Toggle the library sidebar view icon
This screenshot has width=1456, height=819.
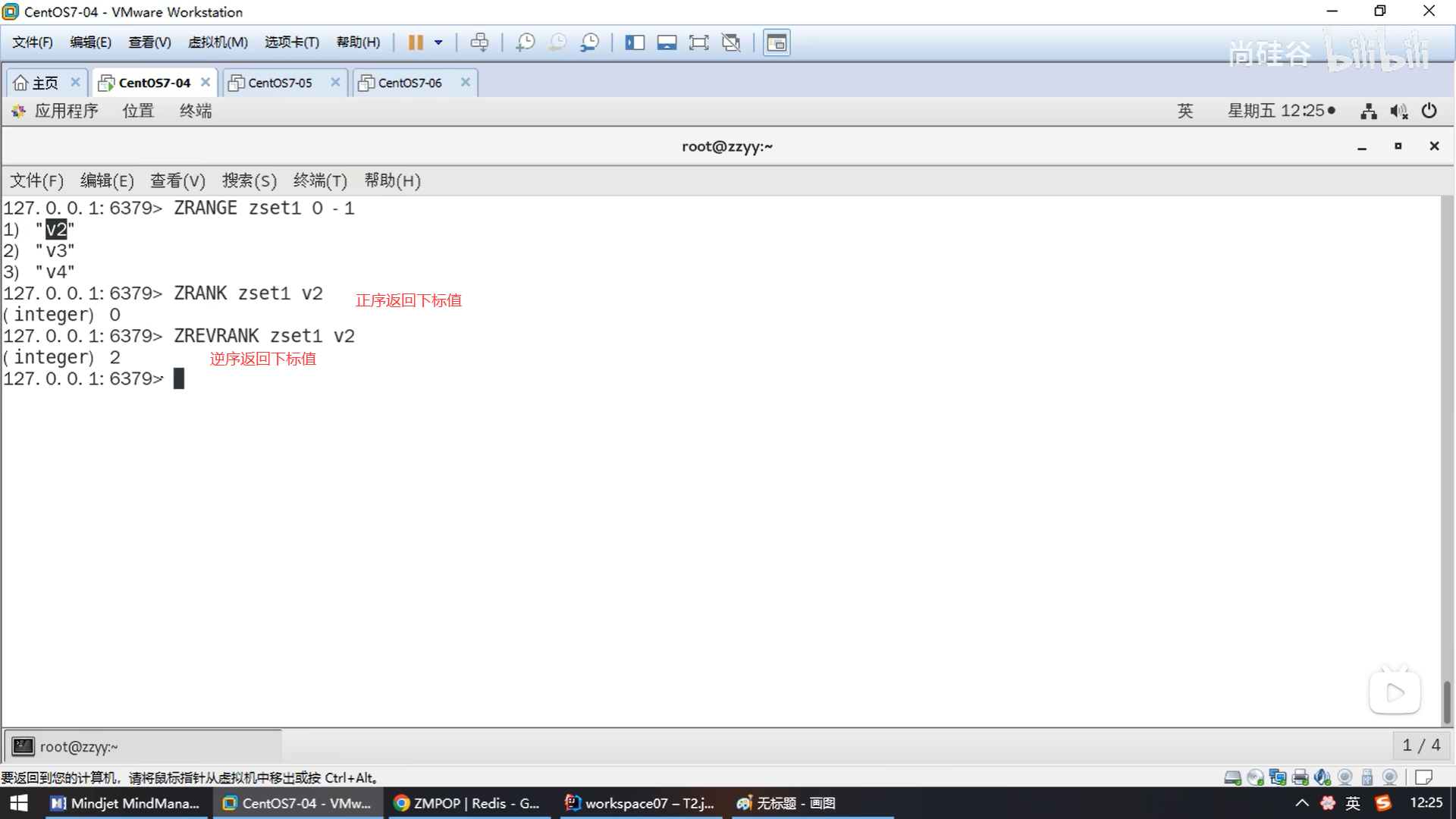tap(635, 42)
